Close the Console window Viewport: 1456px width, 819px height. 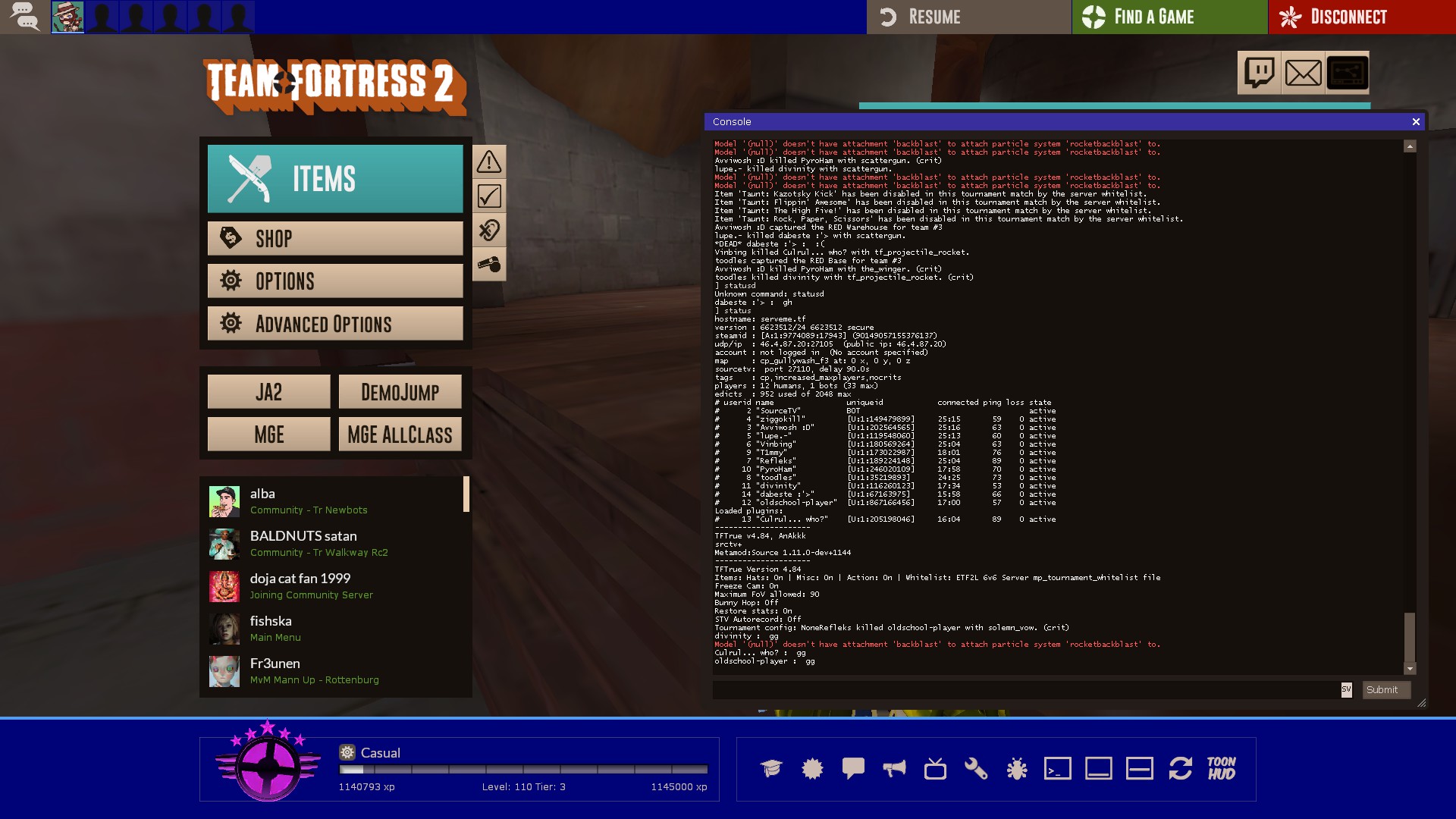point(1416,121)
